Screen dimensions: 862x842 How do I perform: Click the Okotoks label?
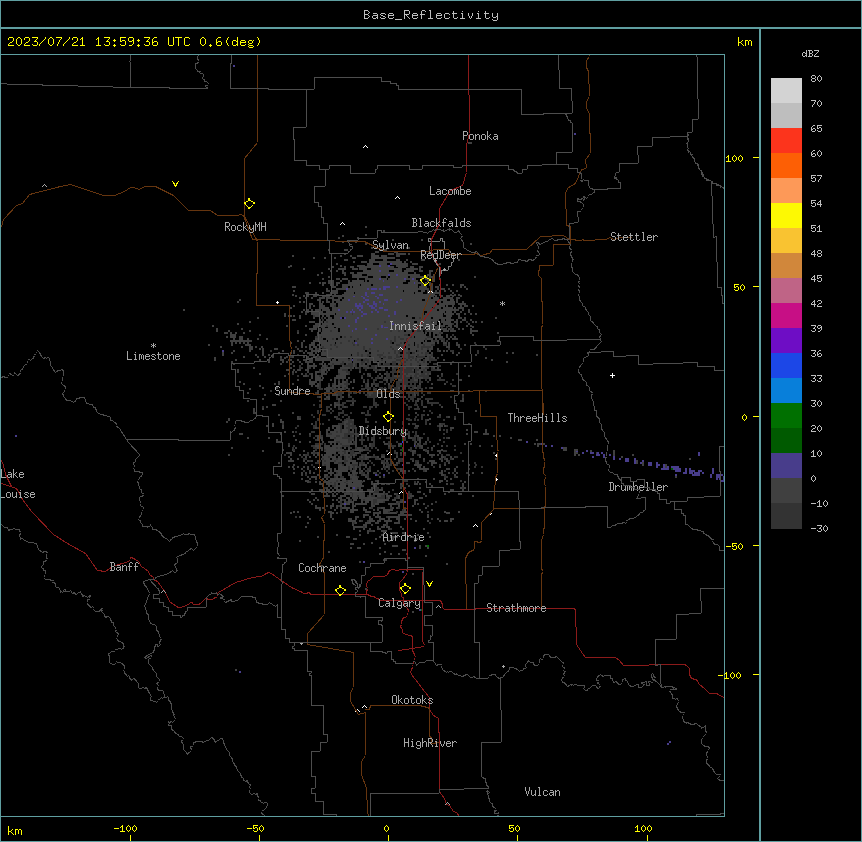(x=412, y=700)
